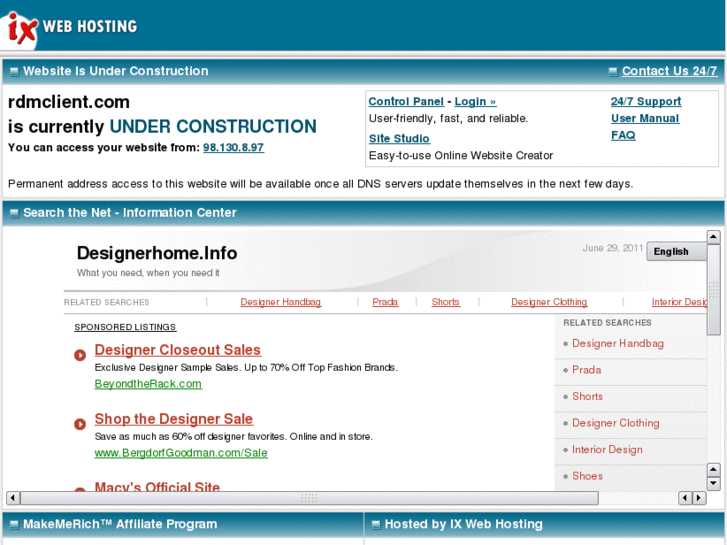The width and height of the screenshot is (727, 545).
Task: Click the horizontal scrollbar left arrow at far left
Action: click(13, 498)
